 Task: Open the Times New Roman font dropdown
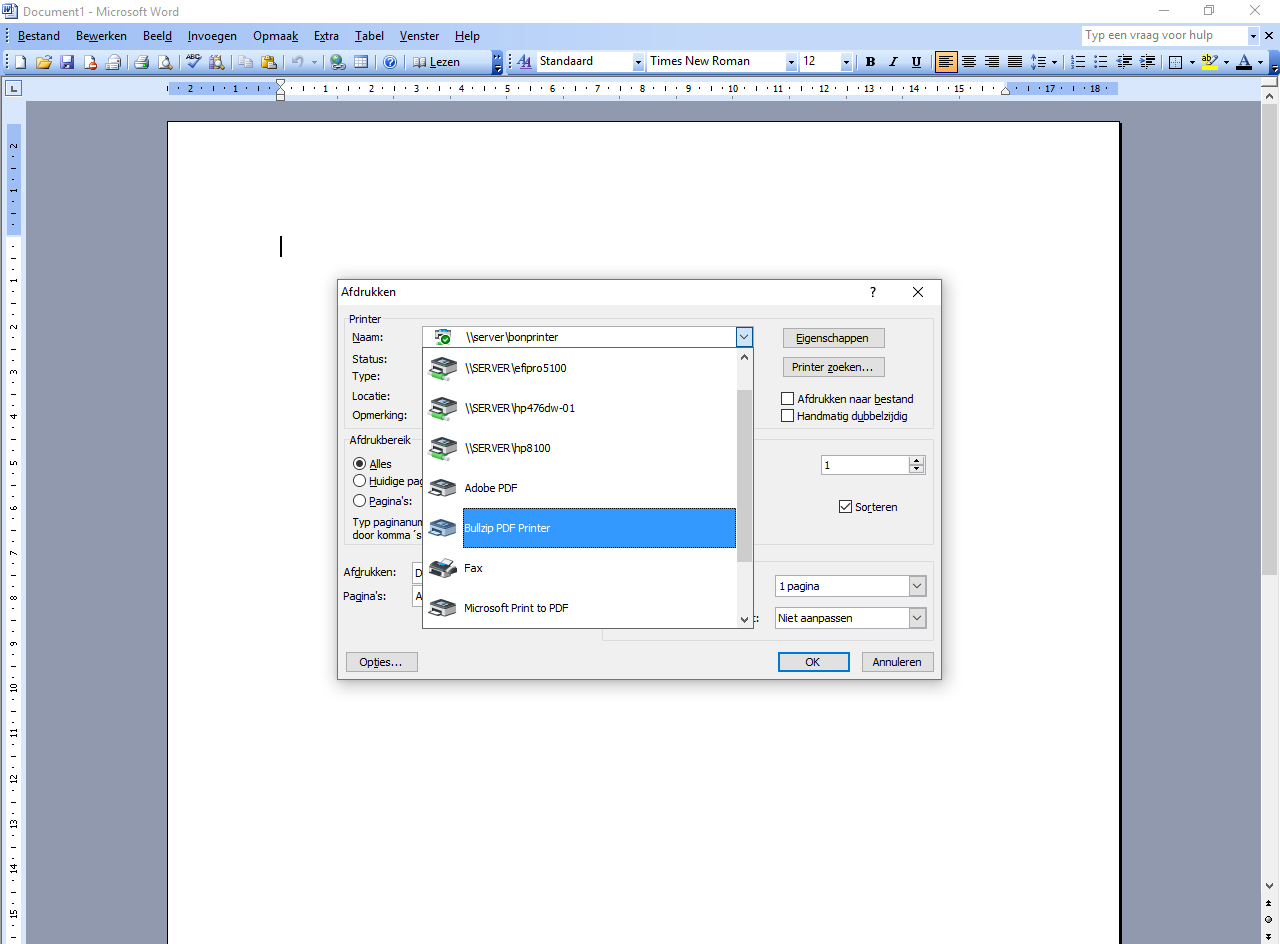(791, 62)
